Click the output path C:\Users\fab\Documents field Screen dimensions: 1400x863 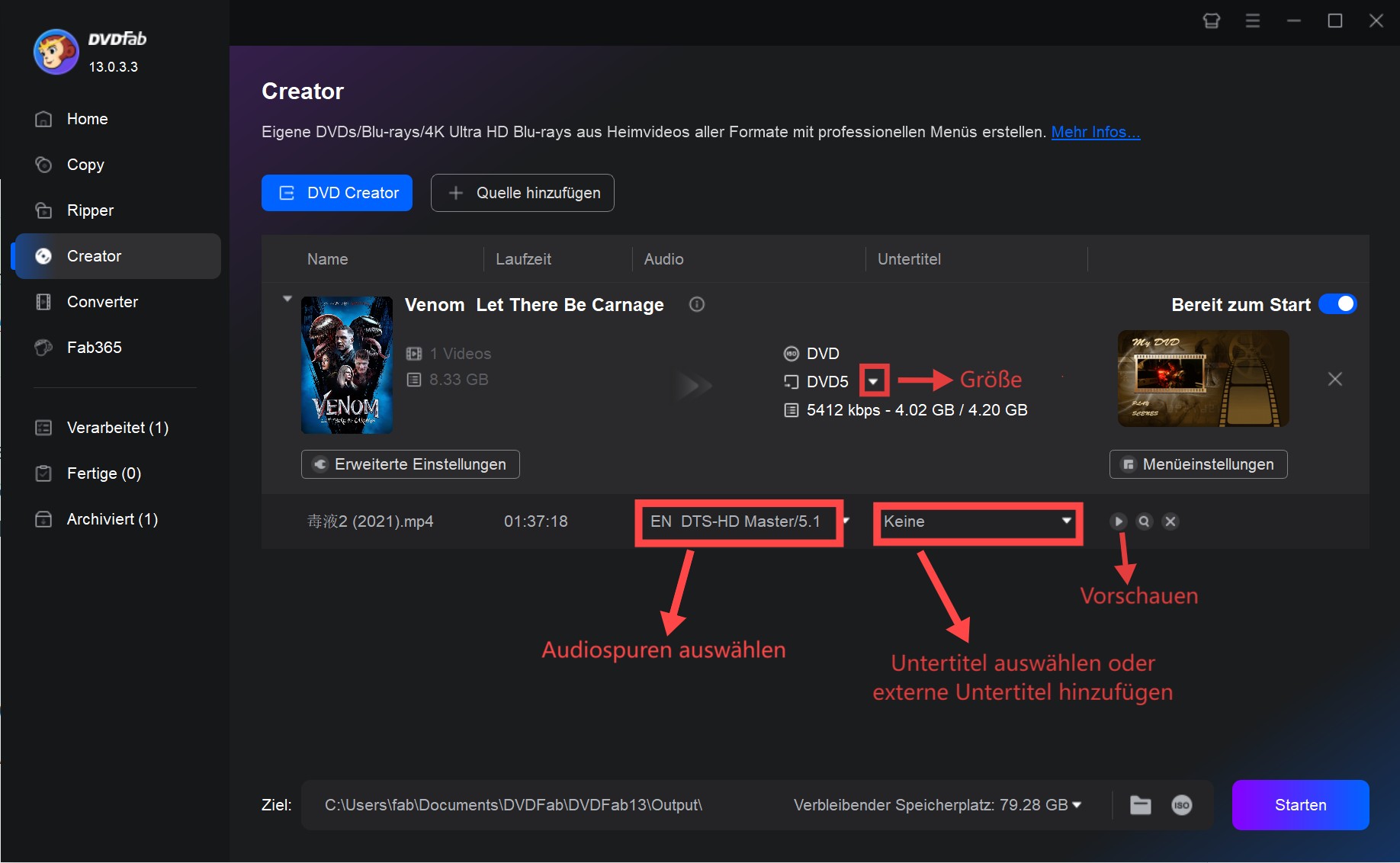[513, 805]
